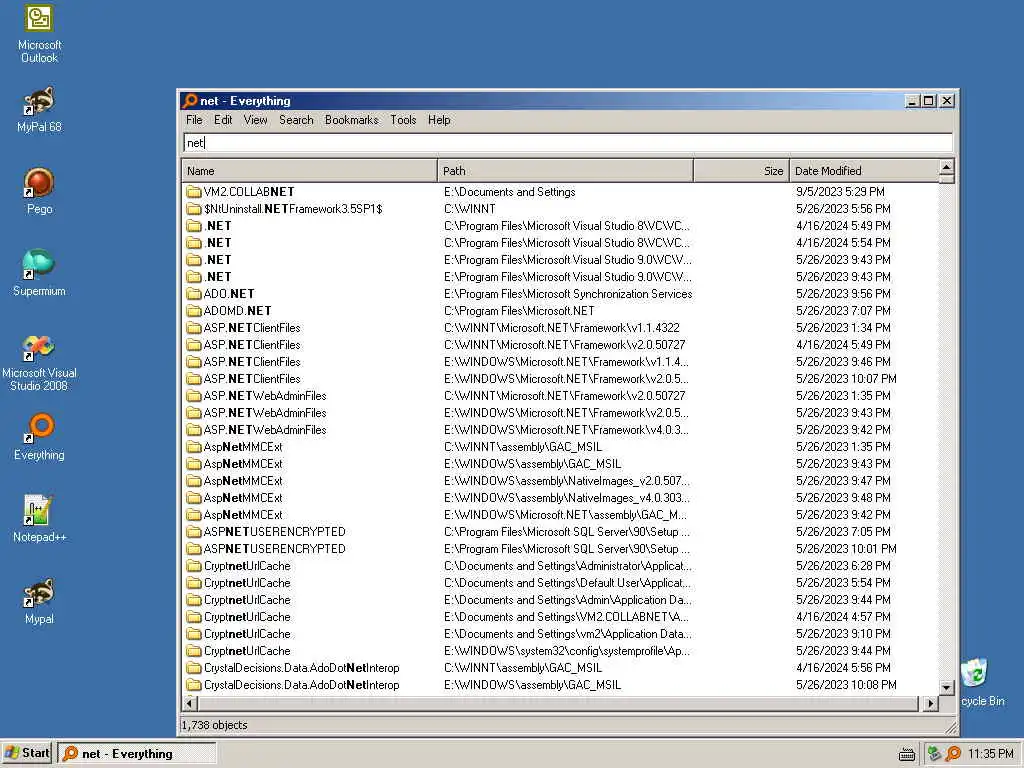Click the horizontal scrollbar left arrow

click(190, 703)
